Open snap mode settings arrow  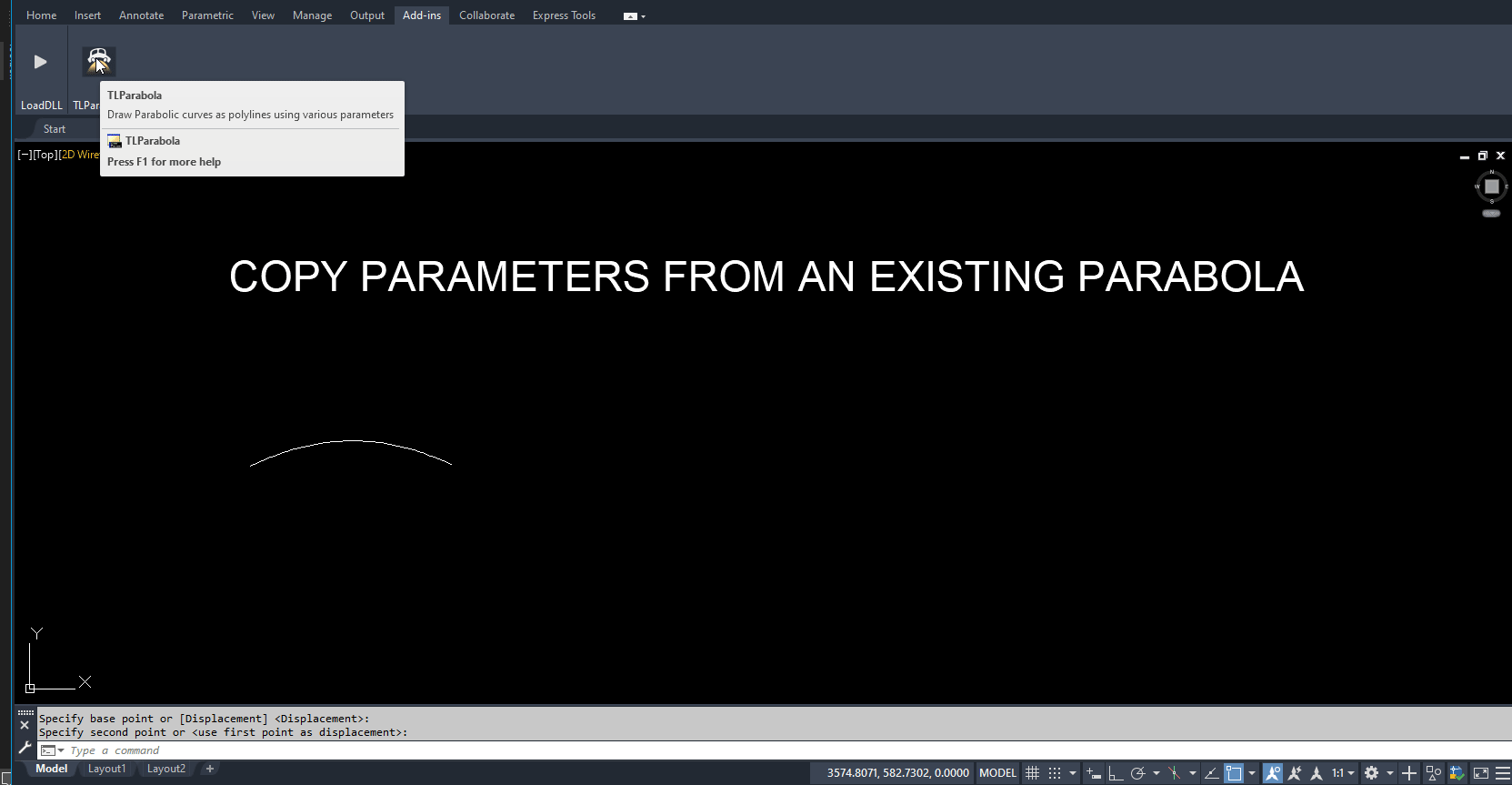tap(1073, 773)
